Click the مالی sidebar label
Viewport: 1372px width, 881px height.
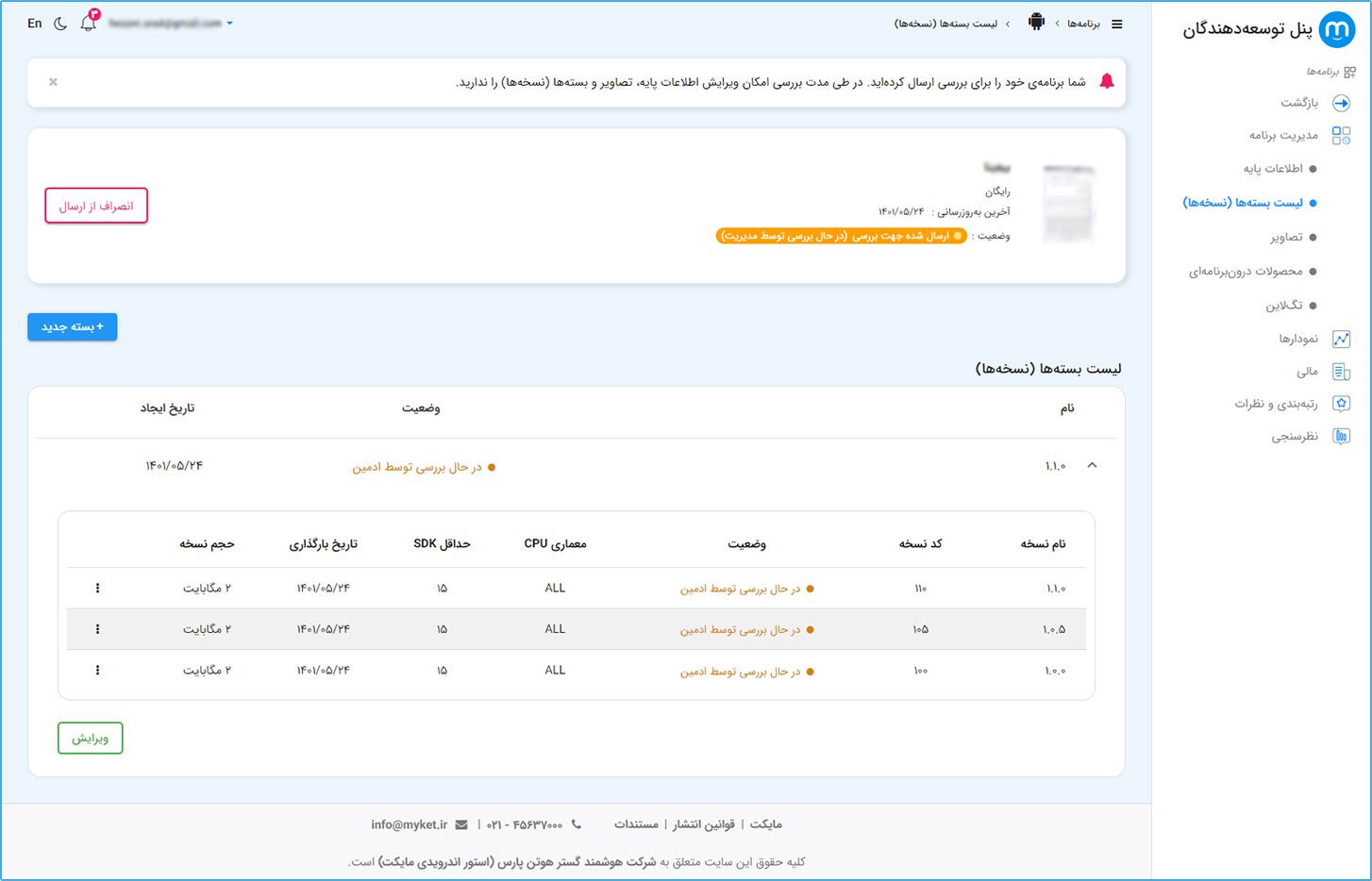tap(1307, 372)
